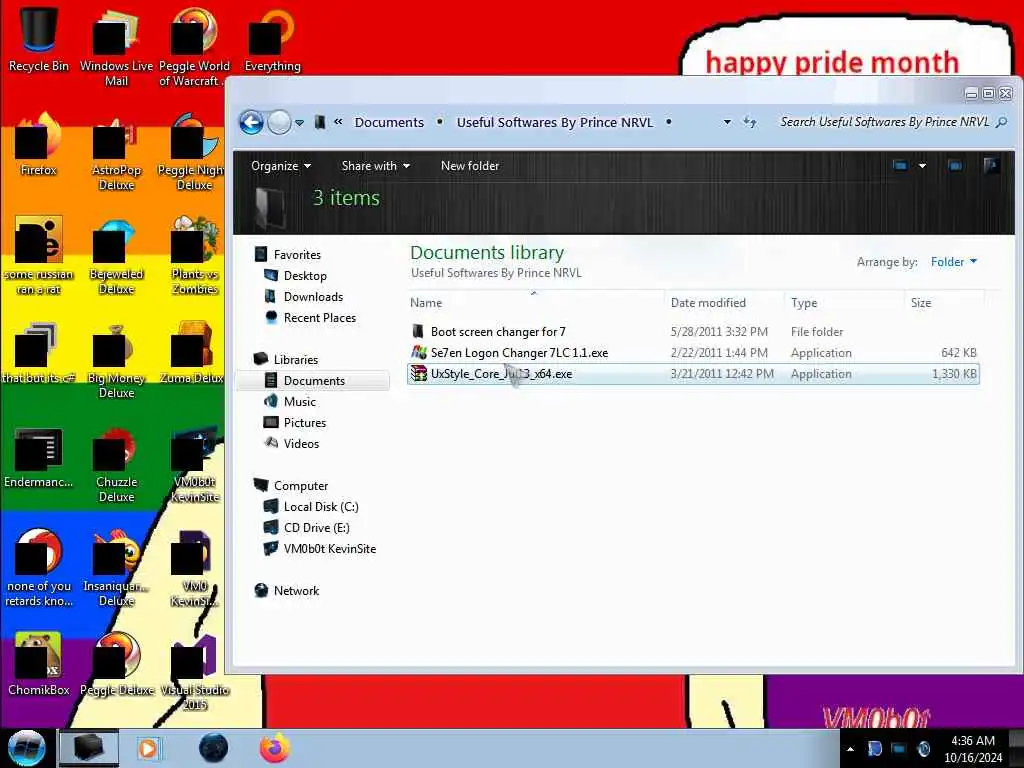Screen dimensions: 1024x768
Task: Open AstroPop Deluxe desktop shortcut
Action: [x=116, y=152]
